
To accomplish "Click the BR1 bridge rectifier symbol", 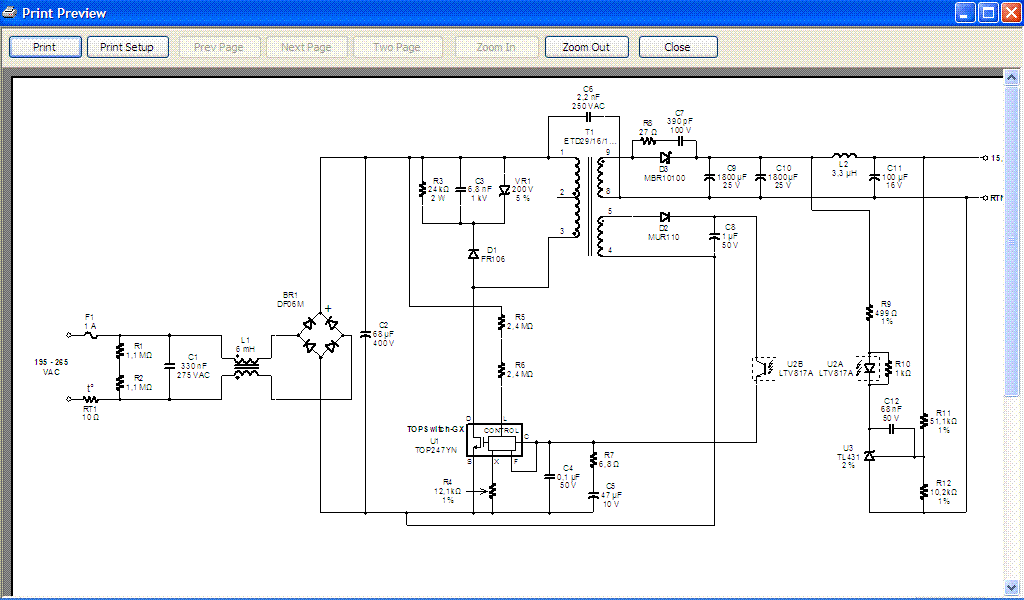I will [320, 335].
